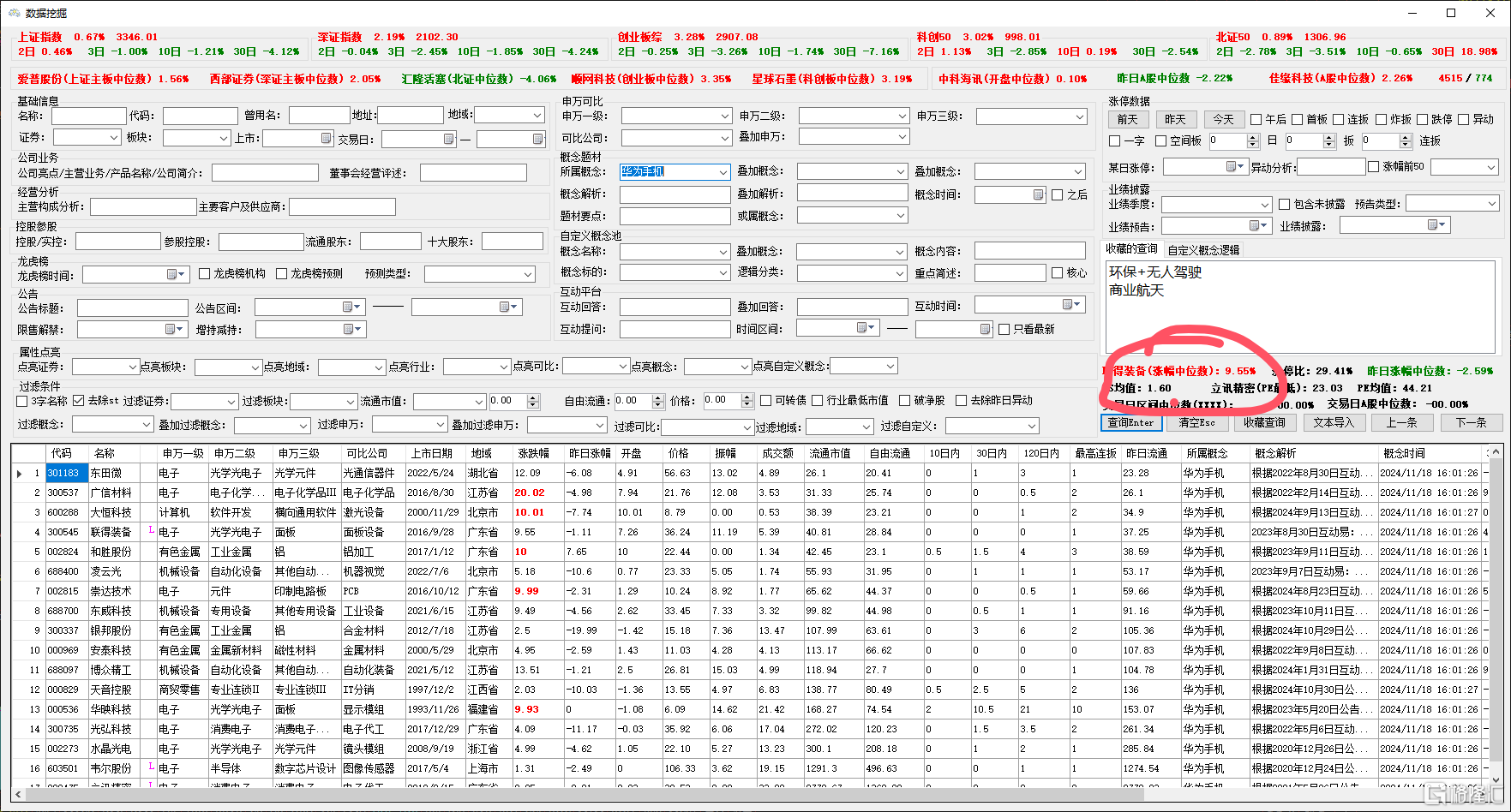Viewport: 1511px width, 812px height.
Task: Enable the 跌停 checkbox
Action: (1423, 120)
